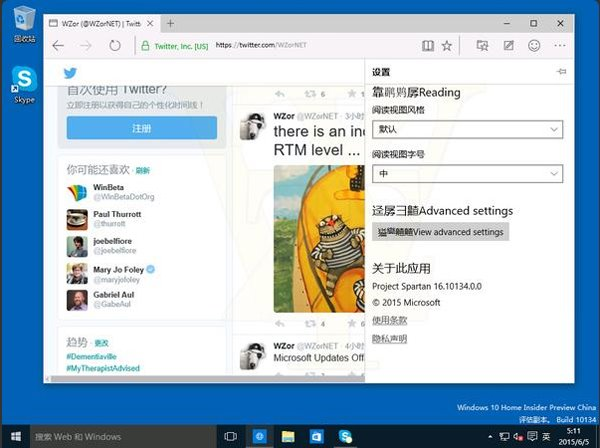Open the 隐私声明 privacy statement link

tap(389, 339)
